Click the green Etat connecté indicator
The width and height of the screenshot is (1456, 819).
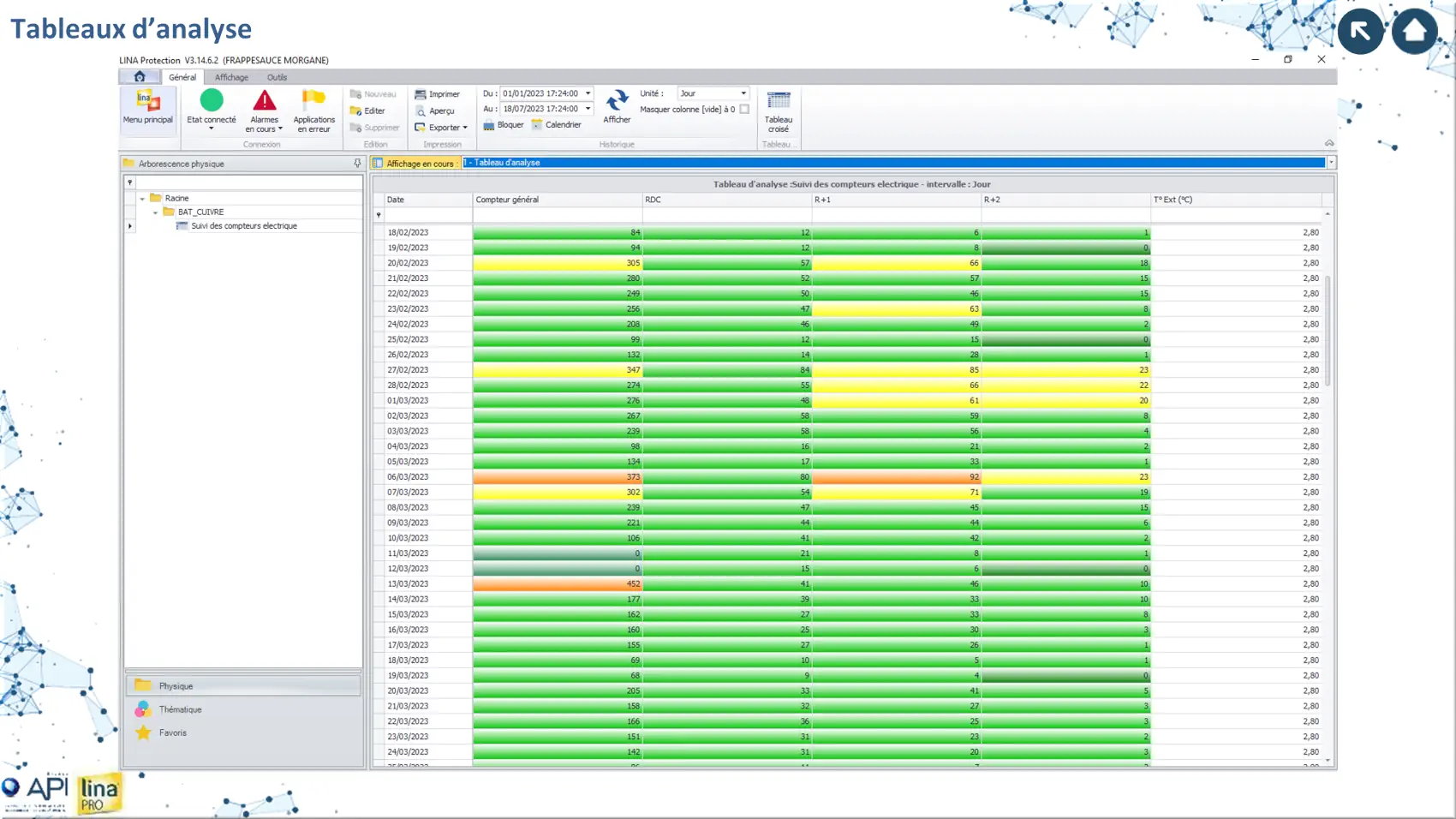[x=212, y=101]
